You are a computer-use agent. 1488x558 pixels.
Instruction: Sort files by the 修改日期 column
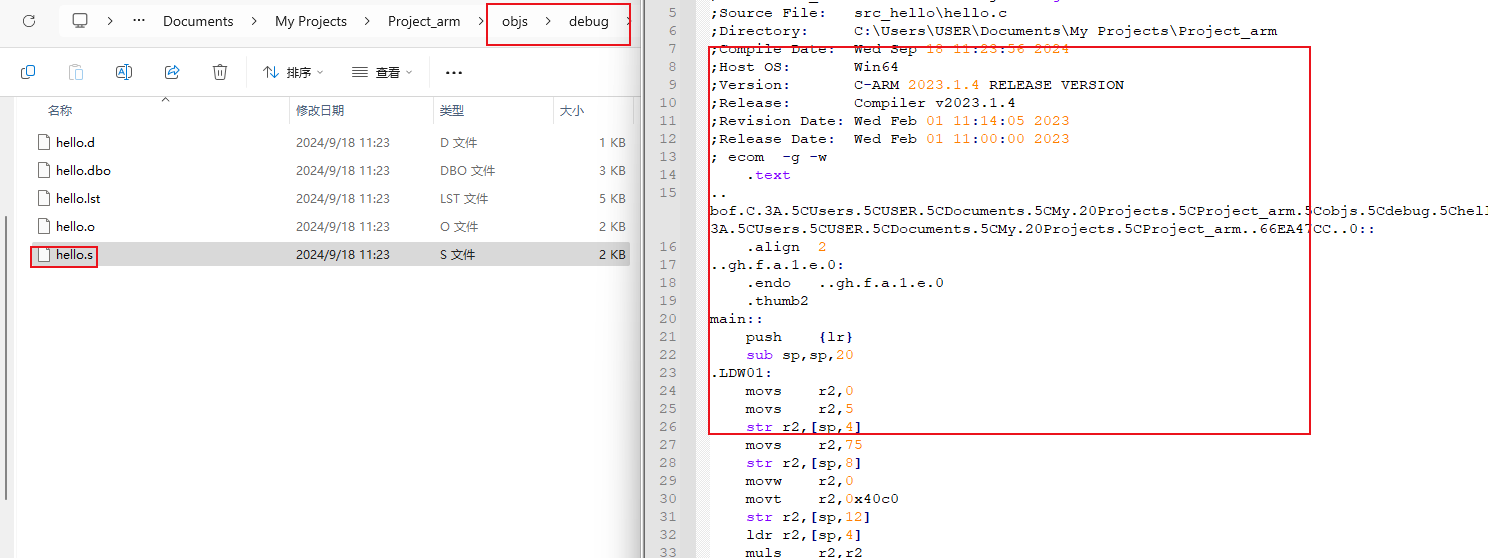pos(320,111)
